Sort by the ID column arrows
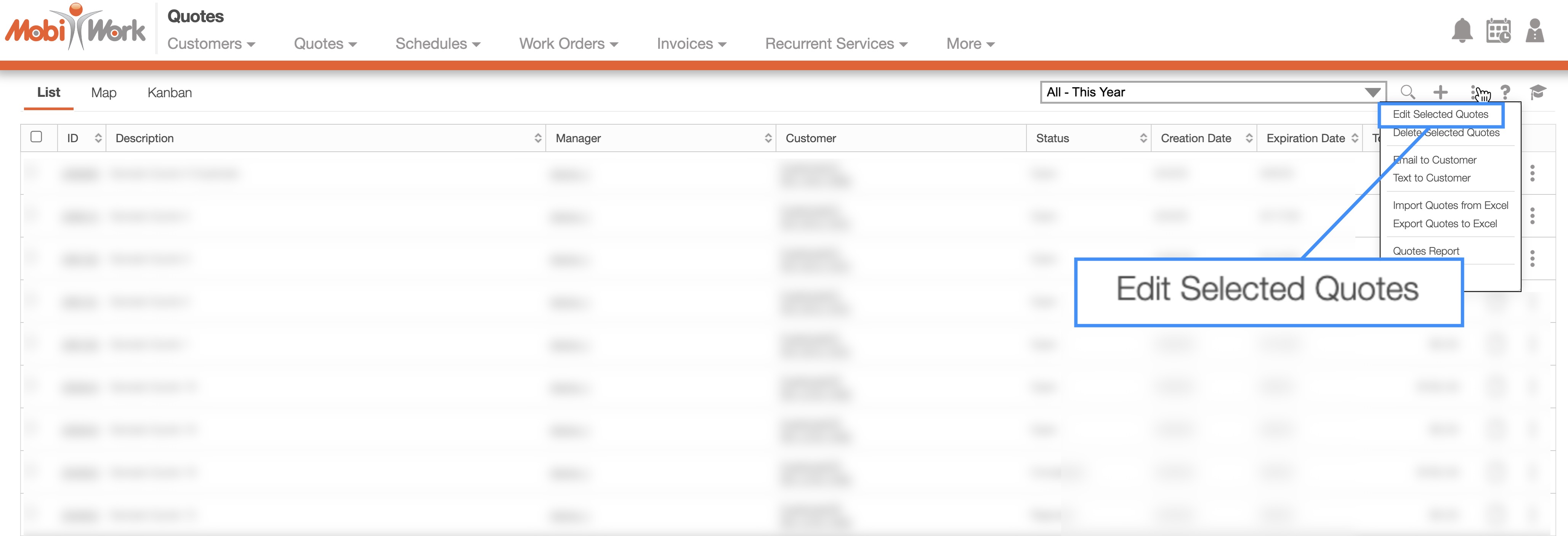The width and height of the screenshot is (1568, 536). [x=98, y=138]
